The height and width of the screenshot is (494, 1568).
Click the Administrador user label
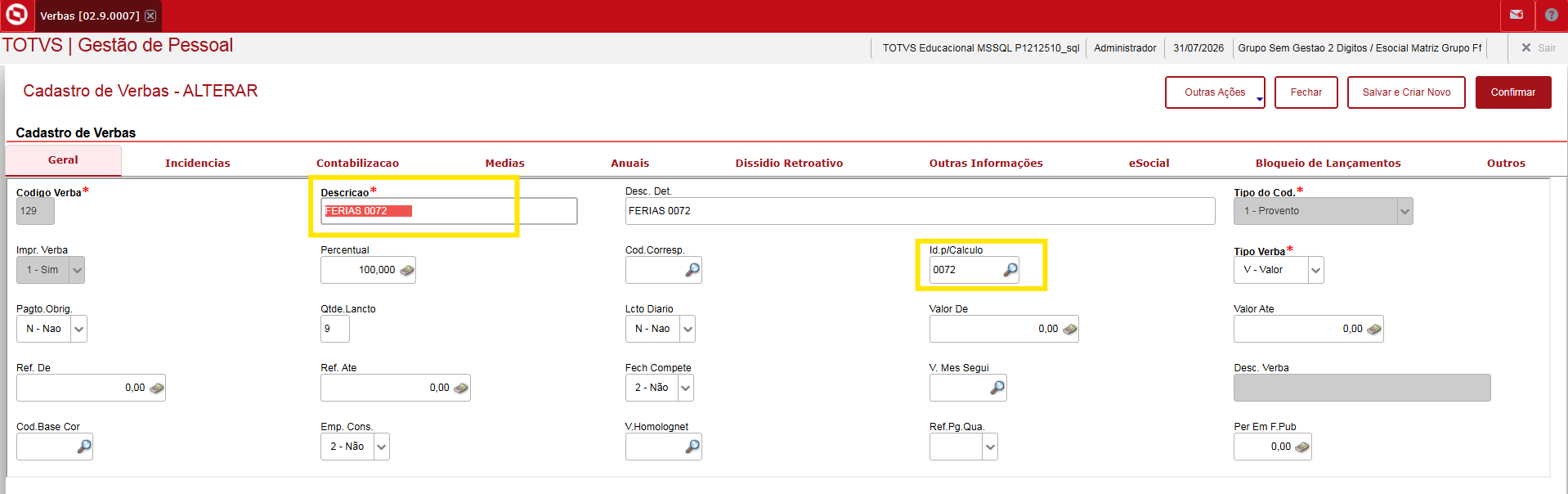point(1125,48)
